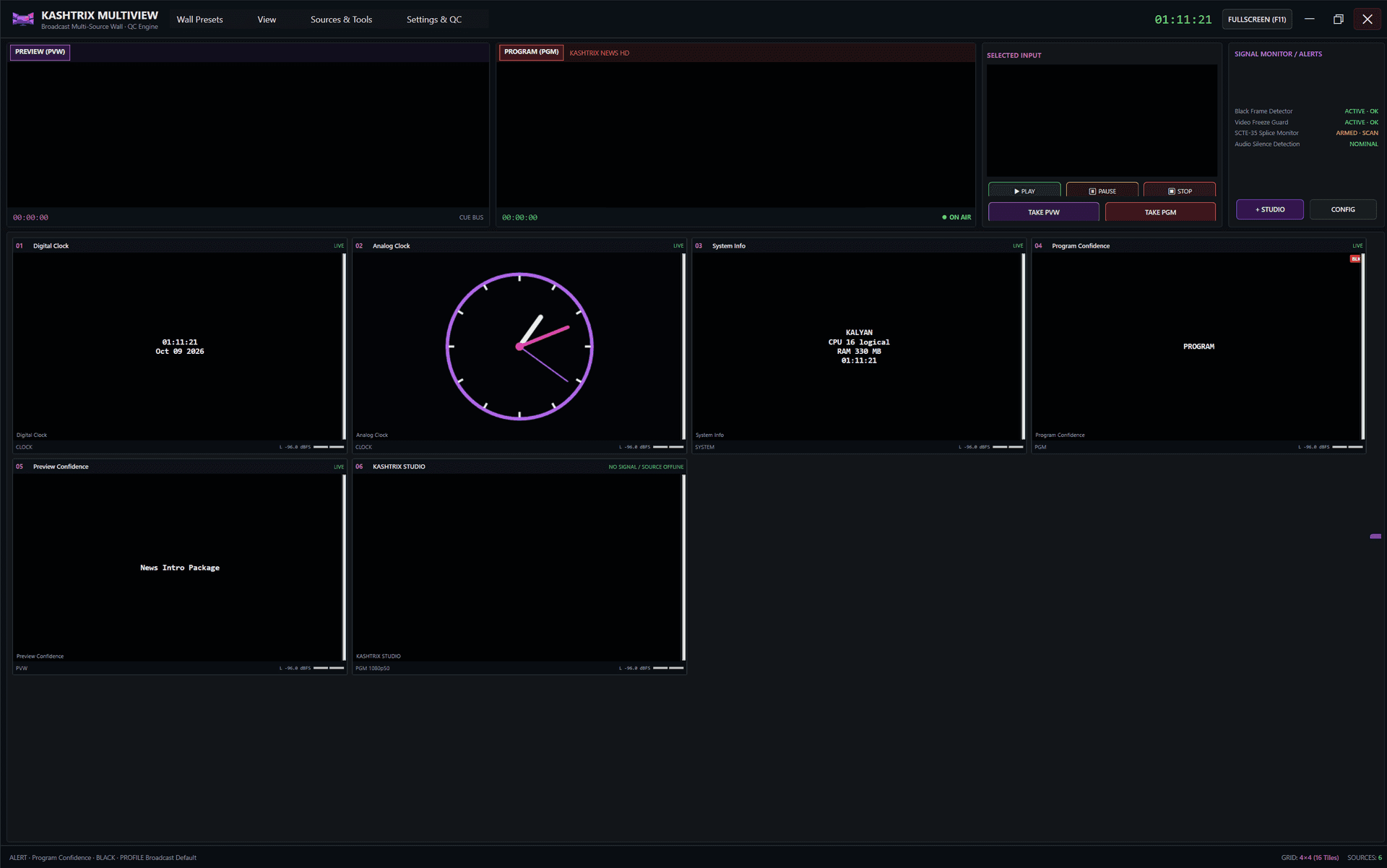
Task: Click the red BLK badge on Program Confidence
Action: pyautogui.click(x=1355, y=259)
